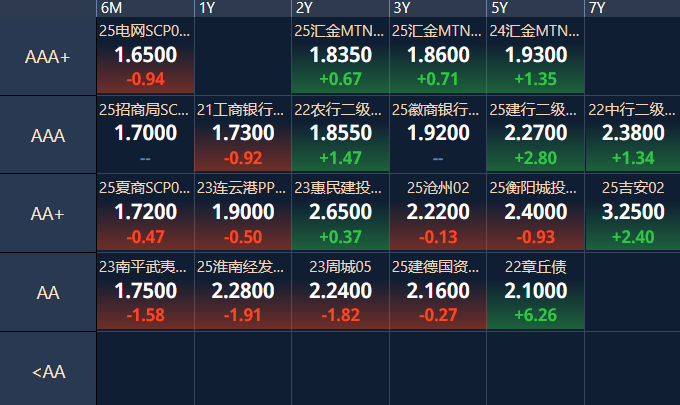The width and height of the screenshot is (680, 405).
Task: Open 25建行二级 cell showing 2.2700
Action: click(535, 134)
